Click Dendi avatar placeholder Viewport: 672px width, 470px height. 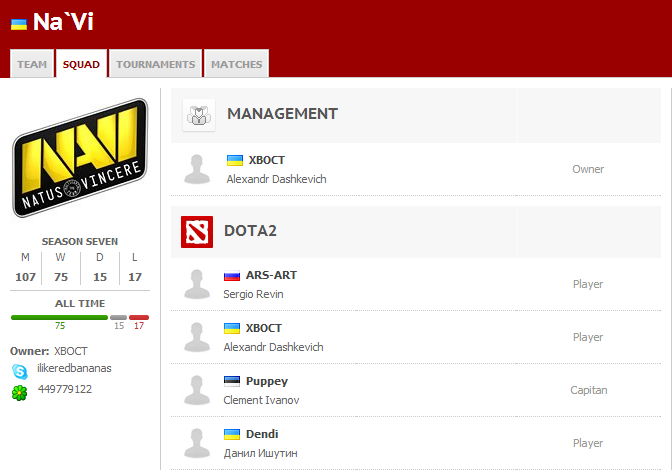tap(197, 443)
